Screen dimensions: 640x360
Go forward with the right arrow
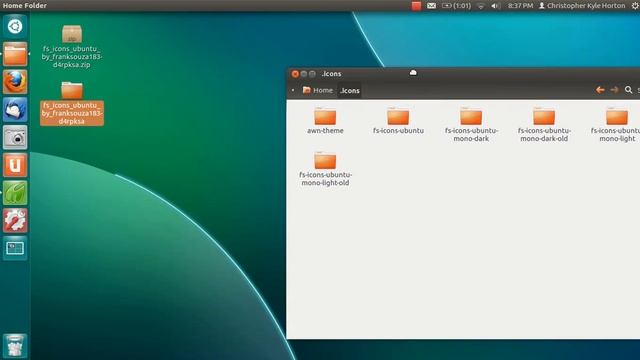pyautogui.click(x=614, y=90)
